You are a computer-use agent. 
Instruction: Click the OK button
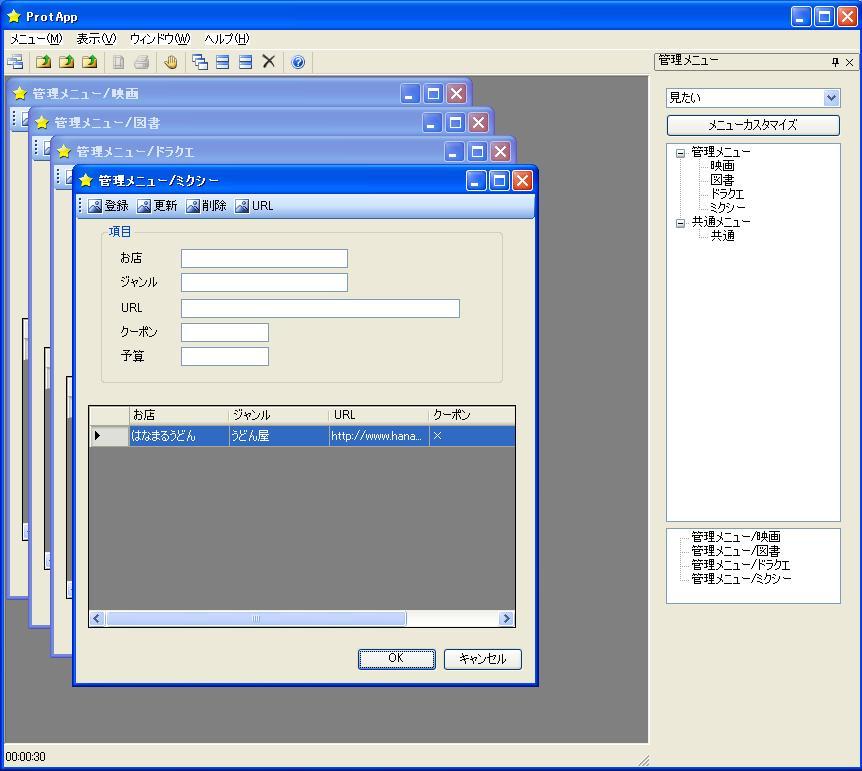[396, 659]
